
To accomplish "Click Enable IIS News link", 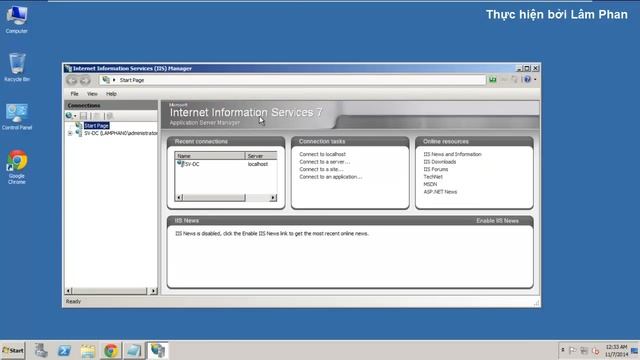I will (x=497, y=221).
